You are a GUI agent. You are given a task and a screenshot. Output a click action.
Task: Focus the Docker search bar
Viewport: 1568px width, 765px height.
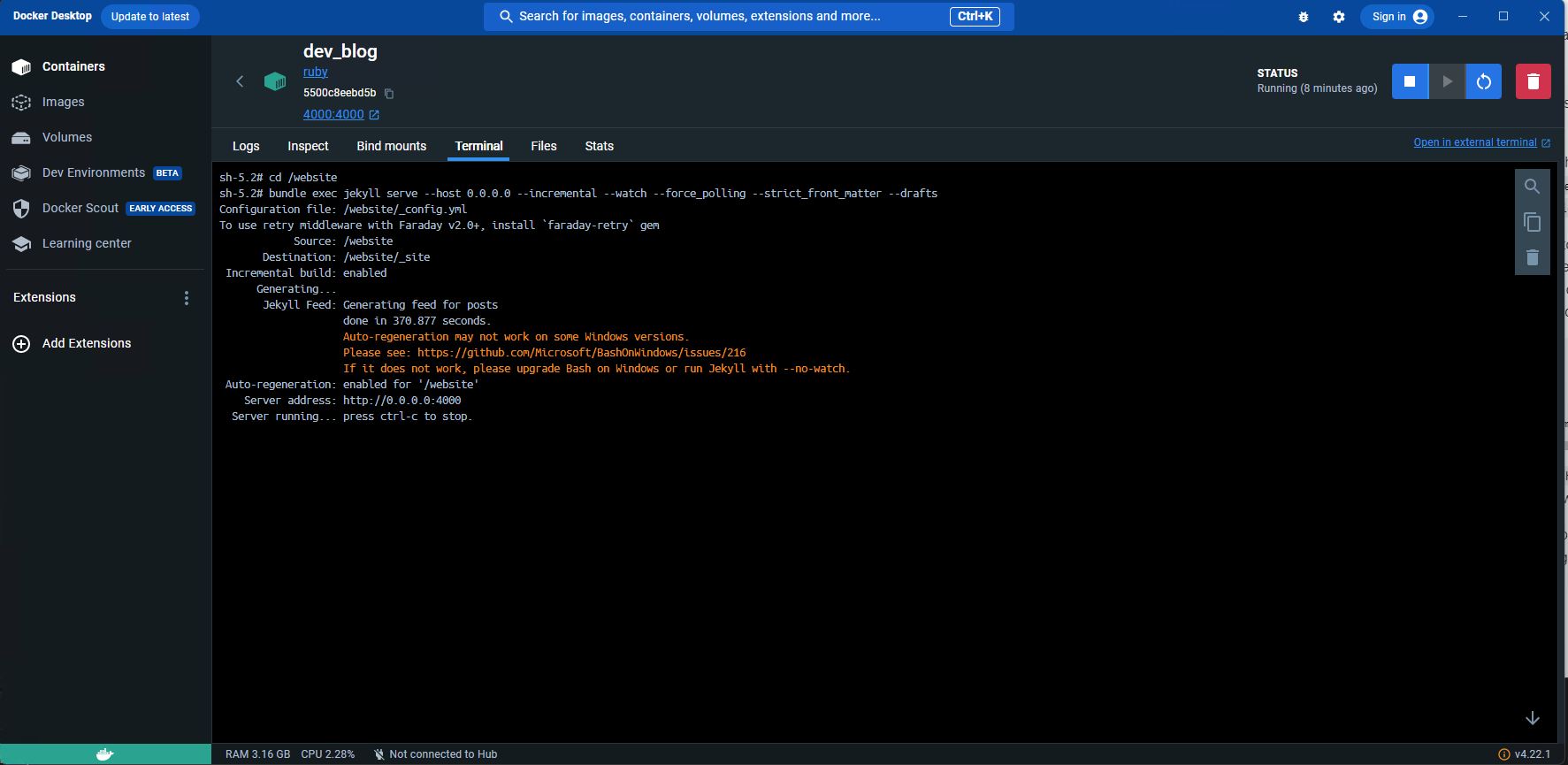click(748, 17)
